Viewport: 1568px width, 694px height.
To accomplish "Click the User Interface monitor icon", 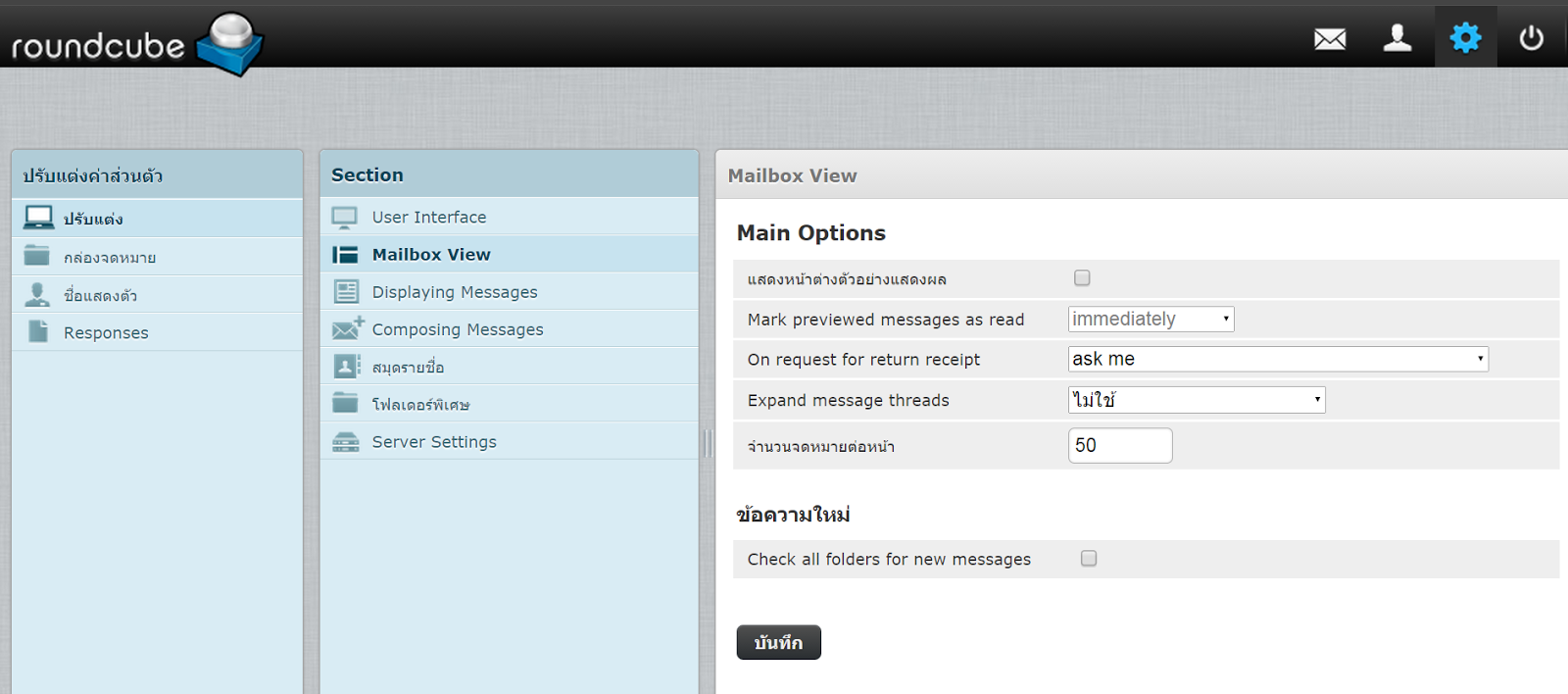I will coord(345,218).
